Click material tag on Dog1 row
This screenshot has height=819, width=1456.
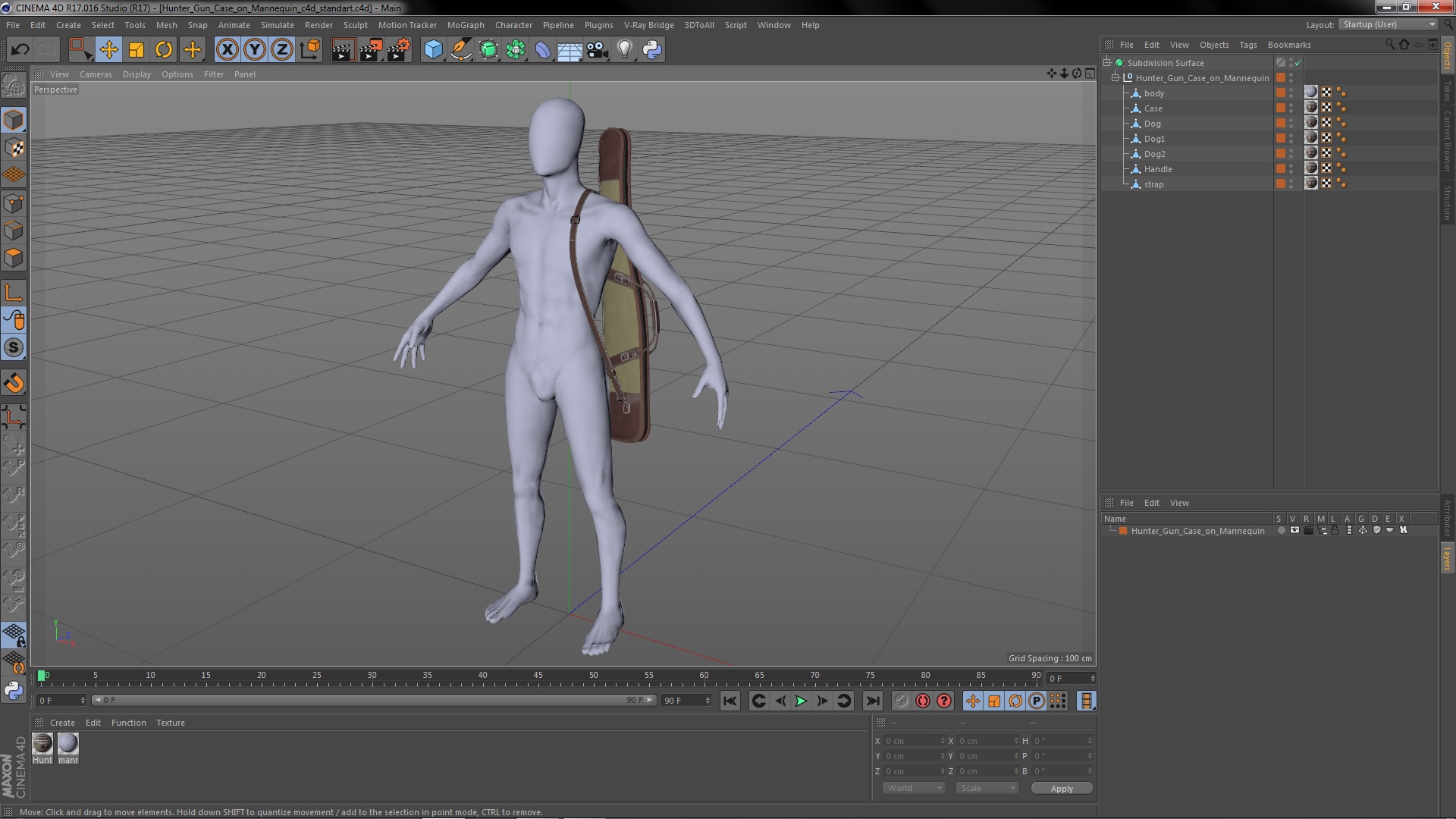[x=1310, y=138]
